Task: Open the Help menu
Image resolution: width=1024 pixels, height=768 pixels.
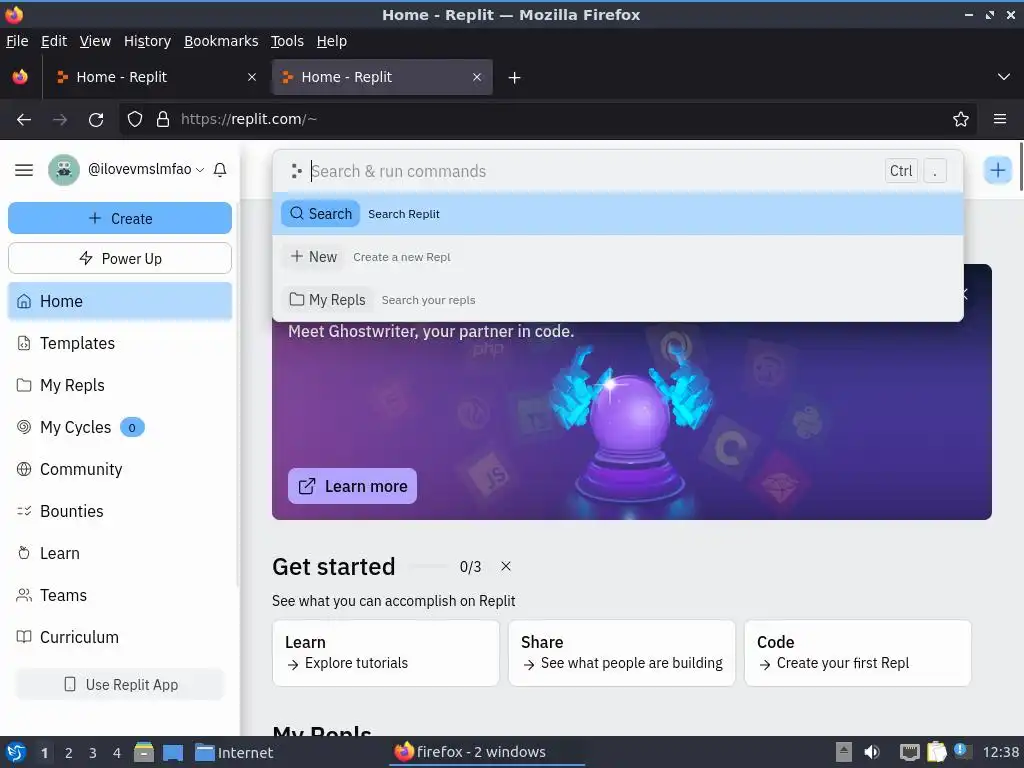Action: (x=332, y=41)
